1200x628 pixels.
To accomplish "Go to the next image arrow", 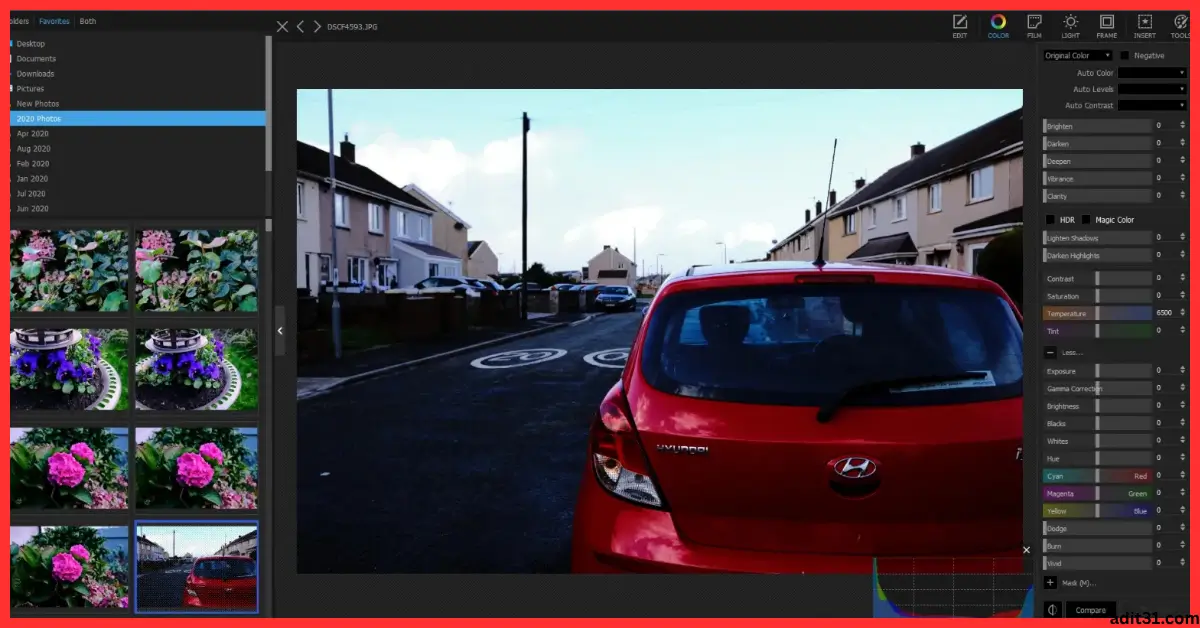I will point(317,26).
